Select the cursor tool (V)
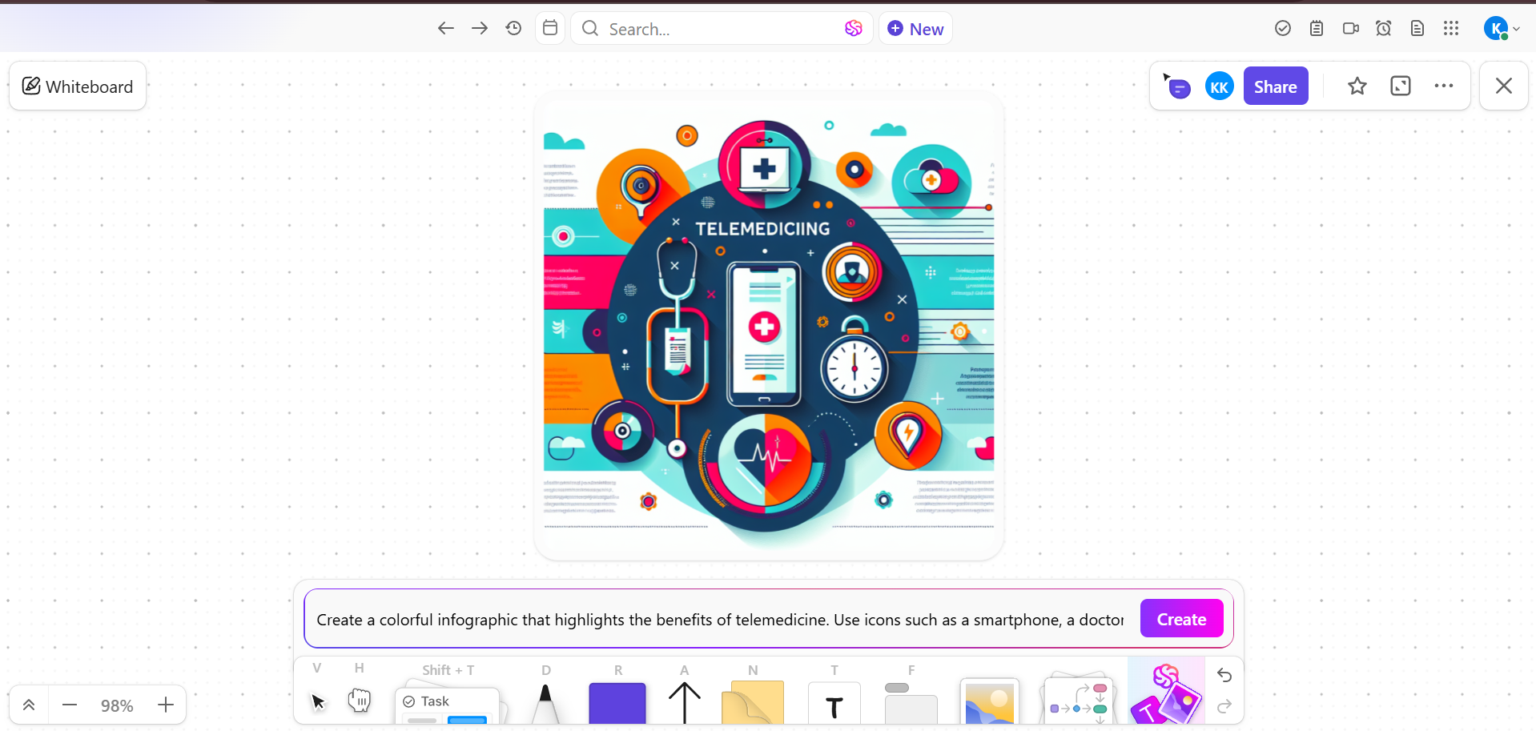 [x=317, y=701]
